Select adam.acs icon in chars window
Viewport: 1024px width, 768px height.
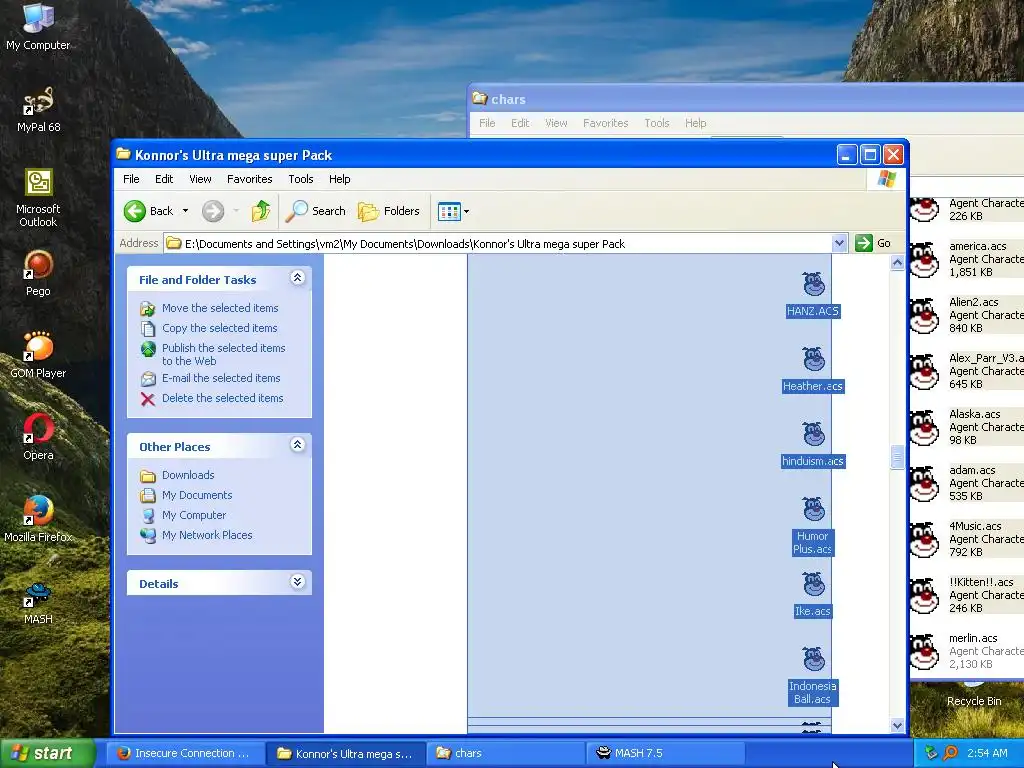coord(925,484)
